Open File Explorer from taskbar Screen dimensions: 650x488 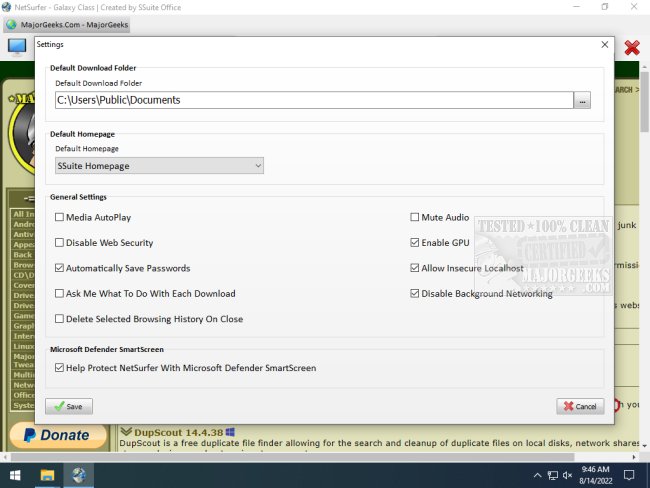47,475
